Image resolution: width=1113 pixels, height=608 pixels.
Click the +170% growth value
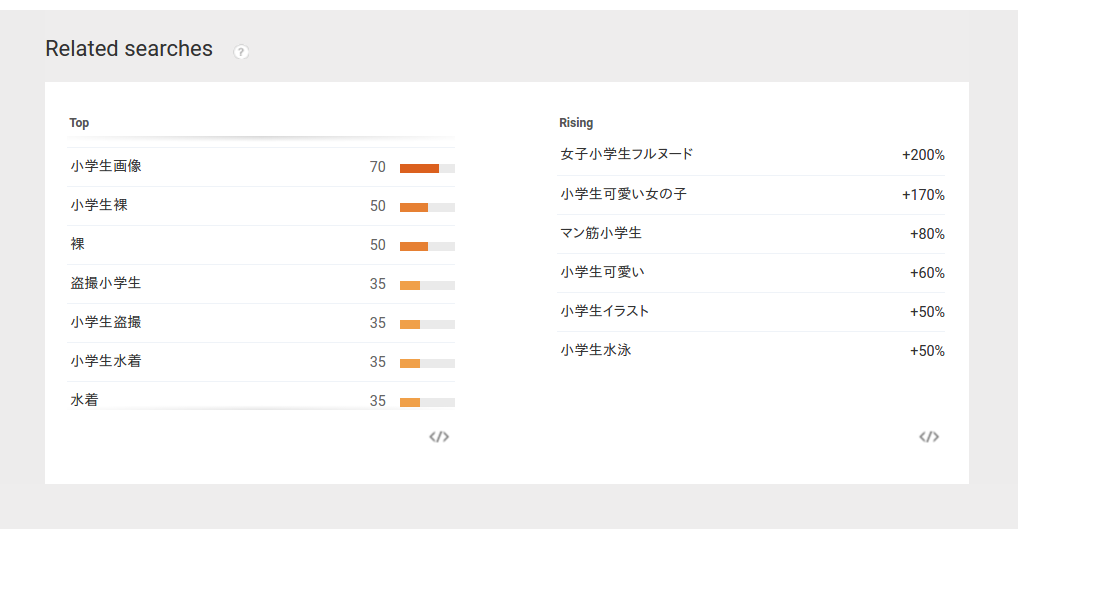coord(923,195)
